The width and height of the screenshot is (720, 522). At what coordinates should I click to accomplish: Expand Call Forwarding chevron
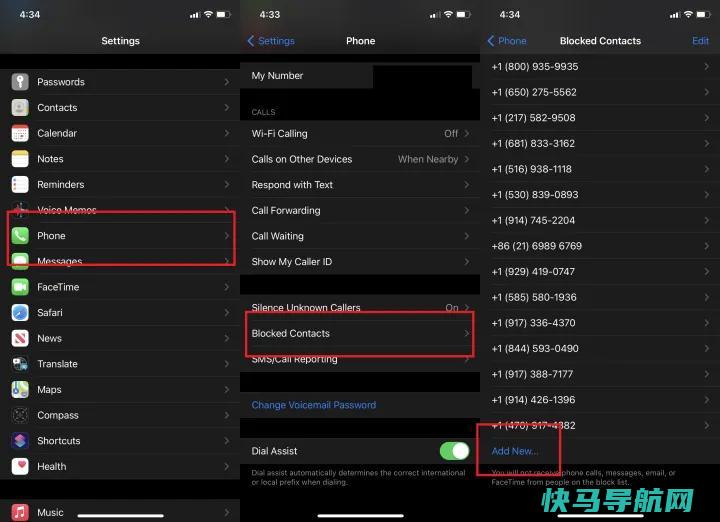[467, 210]
